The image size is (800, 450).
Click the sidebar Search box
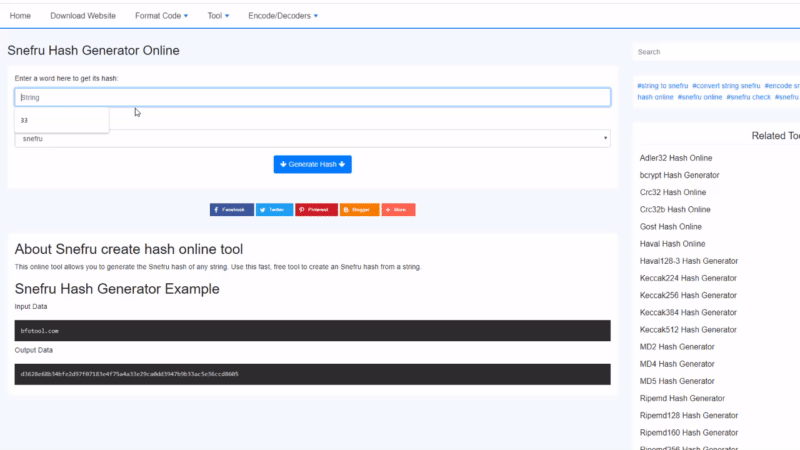(715, 52)
